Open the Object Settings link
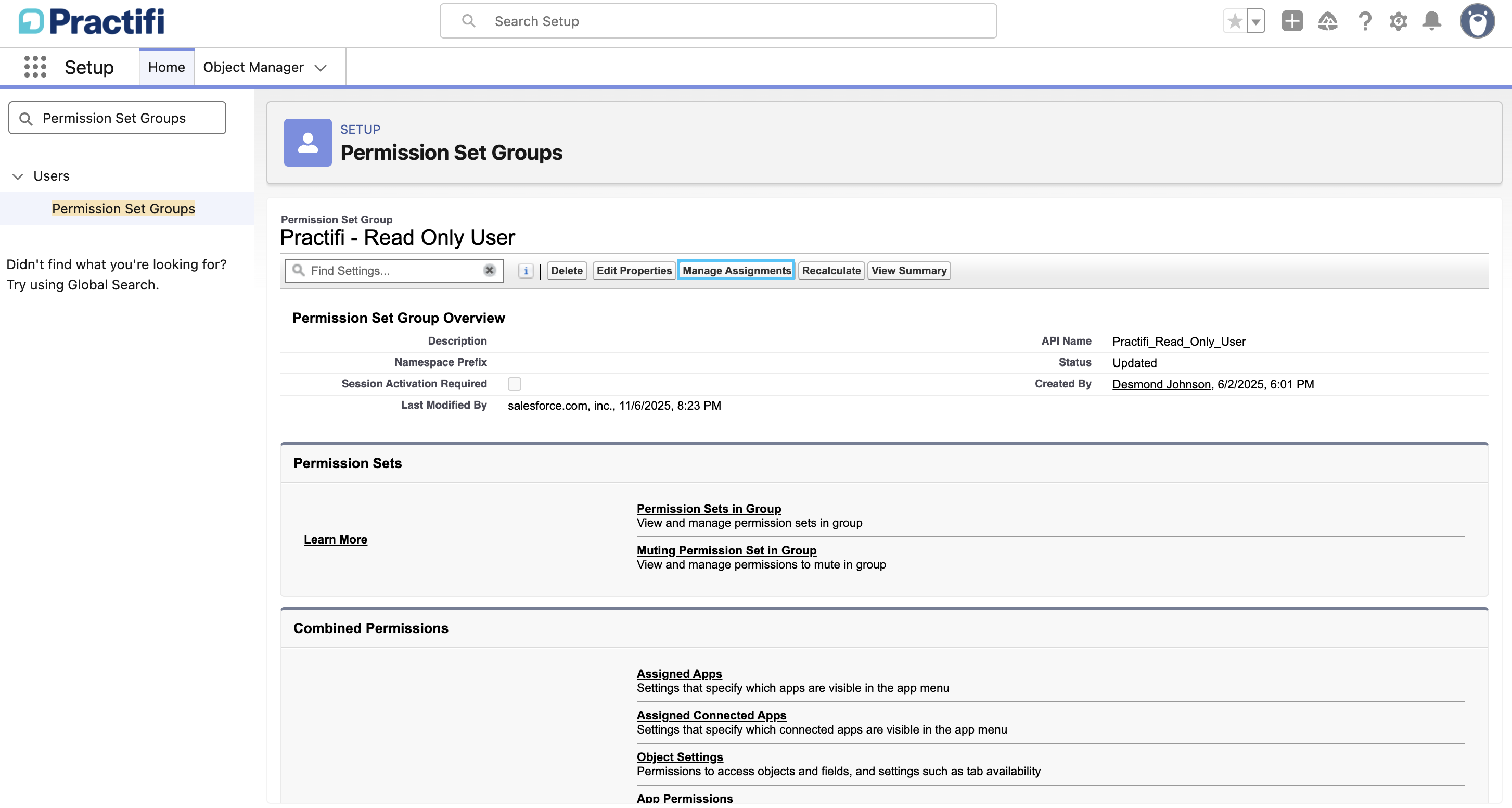Screen dimensions: 1512x808 [x=680, y=757]
